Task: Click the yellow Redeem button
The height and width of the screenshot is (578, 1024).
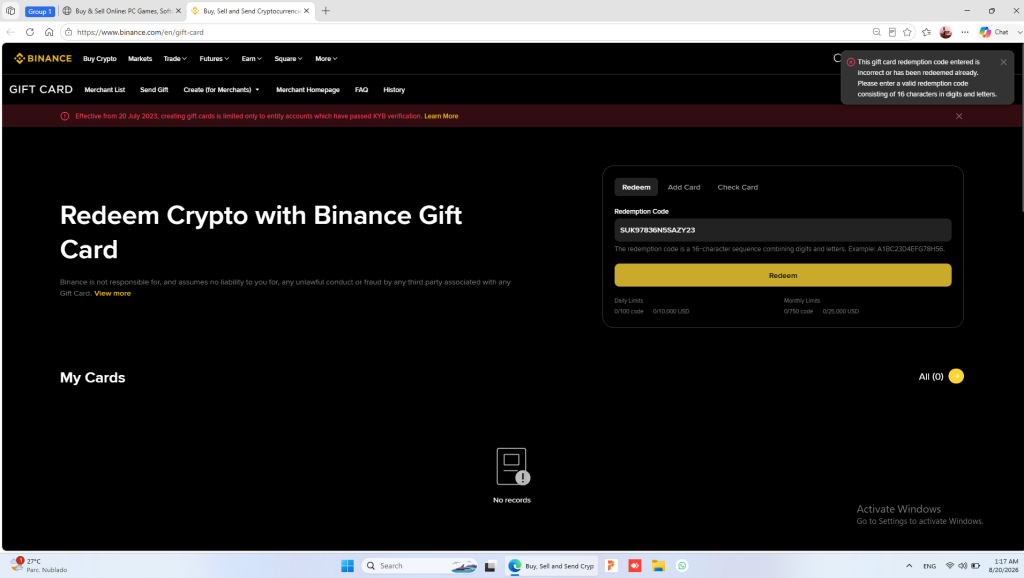Action: pos(782,275)
